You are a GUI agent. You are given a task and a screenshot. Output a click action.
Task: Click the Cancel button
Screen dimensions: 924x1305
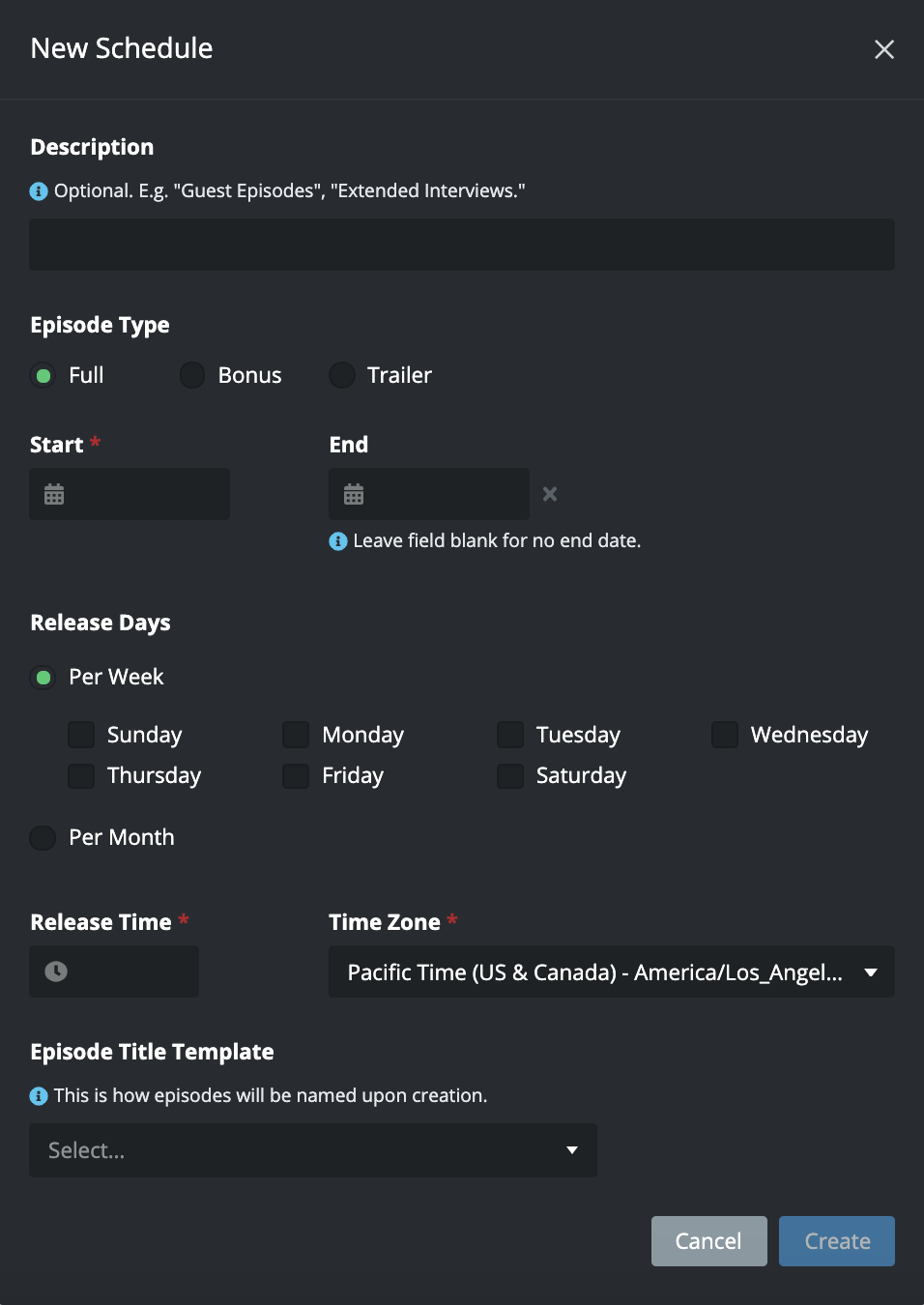pos(708,1241)
